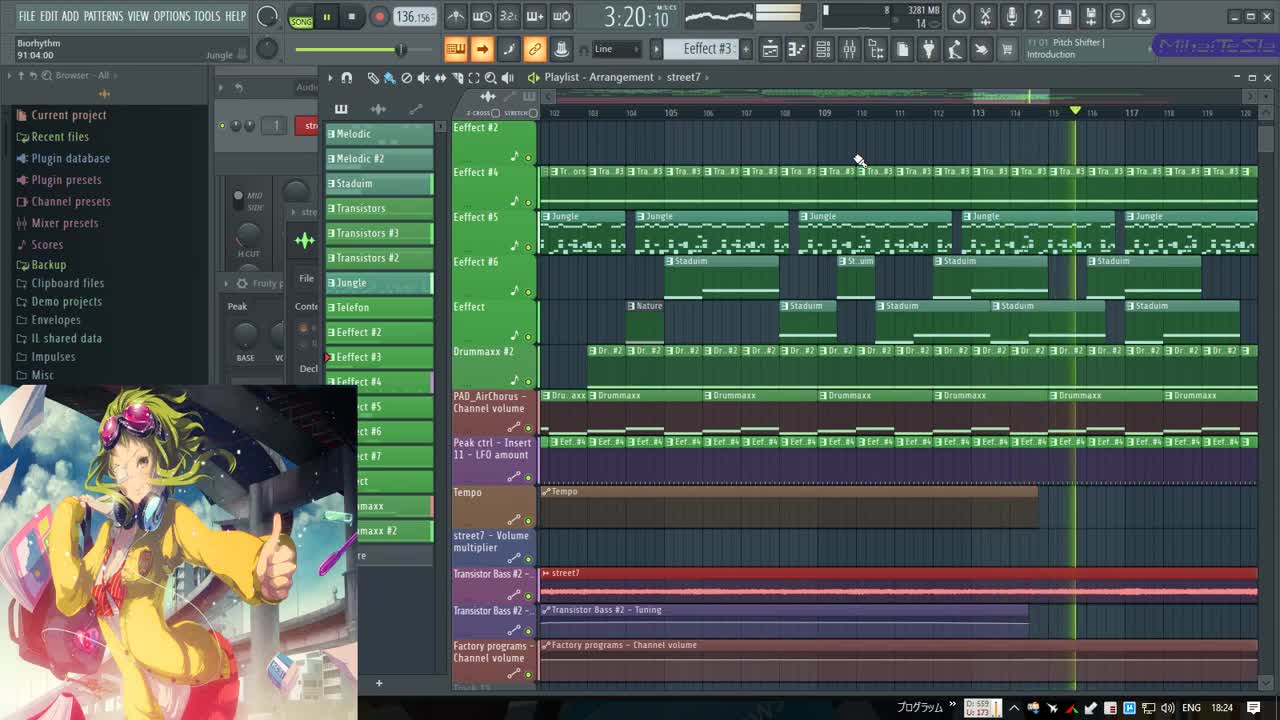Screen dimensions: 1280x720
Task: Toggle STRETCH checkbox in Playlist
Action: [x=533, y=113]
